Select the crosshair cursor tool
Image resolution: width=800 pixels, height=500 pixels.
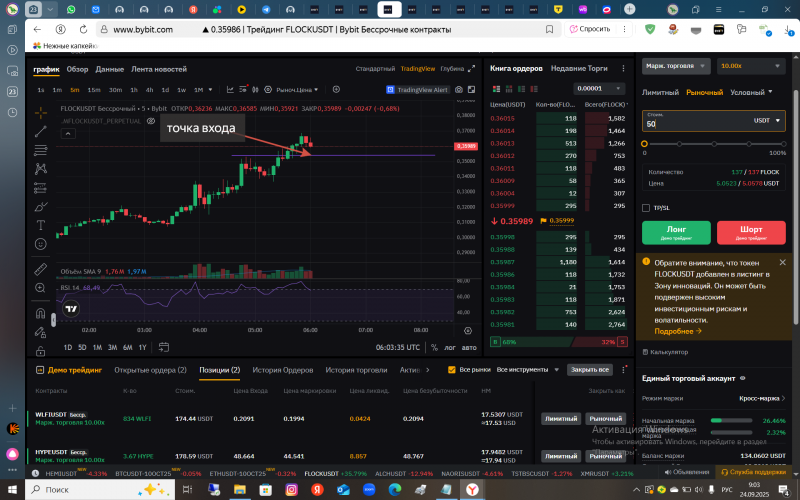tap(41, 112)
